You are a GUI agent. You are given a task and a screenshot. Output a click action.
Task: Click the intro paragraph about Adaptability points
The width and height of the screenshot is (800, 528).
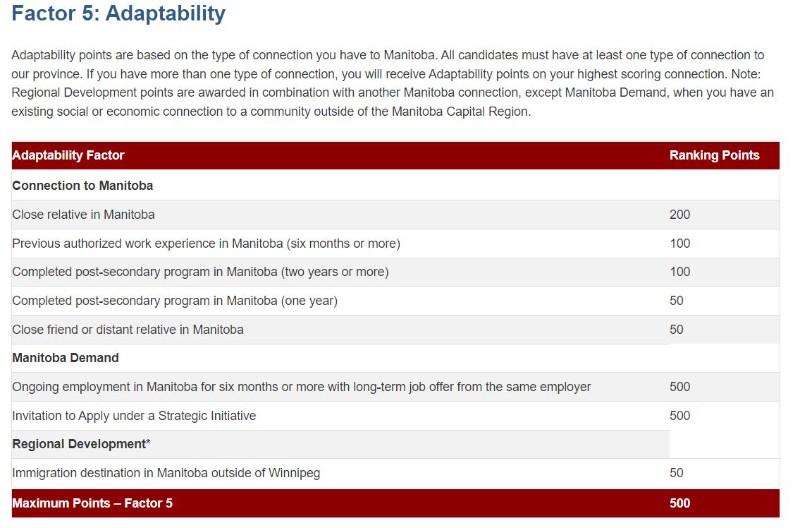393,83
